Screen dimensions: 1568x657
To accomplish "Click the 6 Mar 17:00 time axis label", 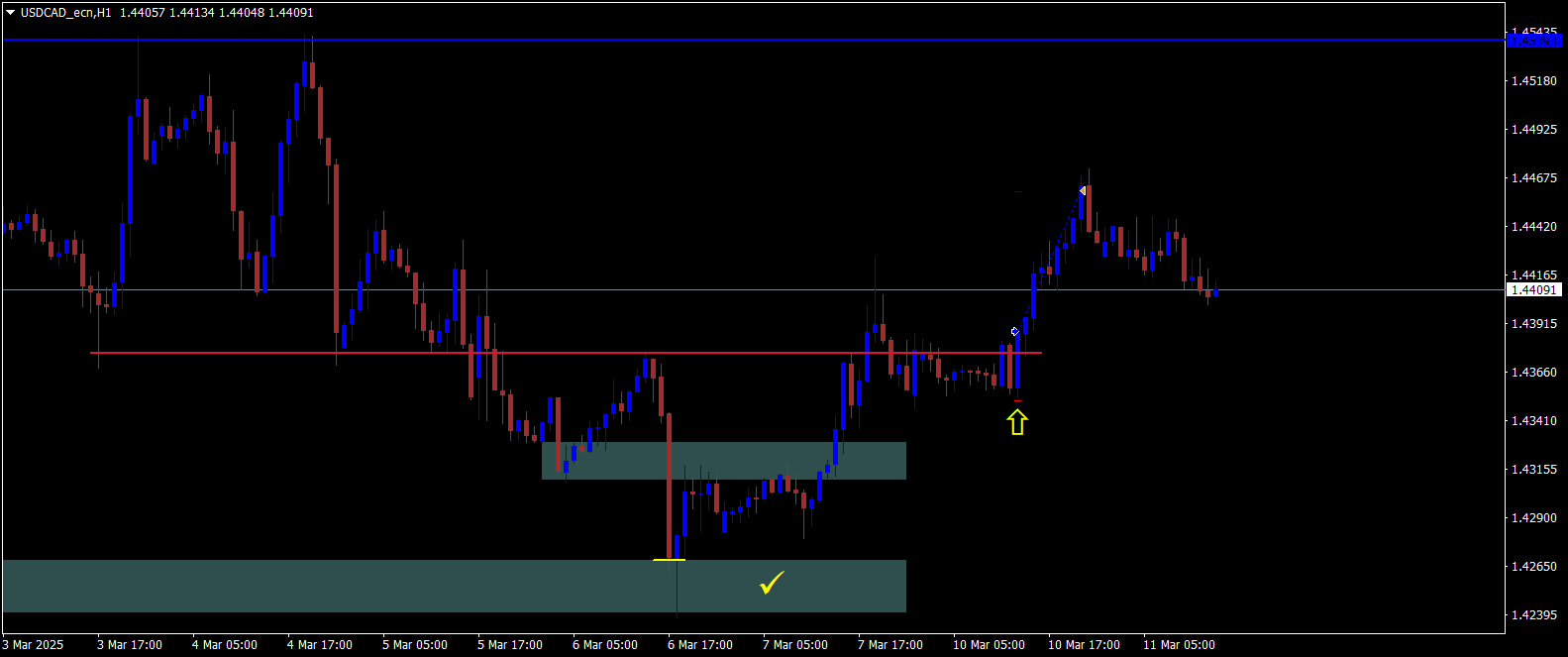I will coord(700,645).
